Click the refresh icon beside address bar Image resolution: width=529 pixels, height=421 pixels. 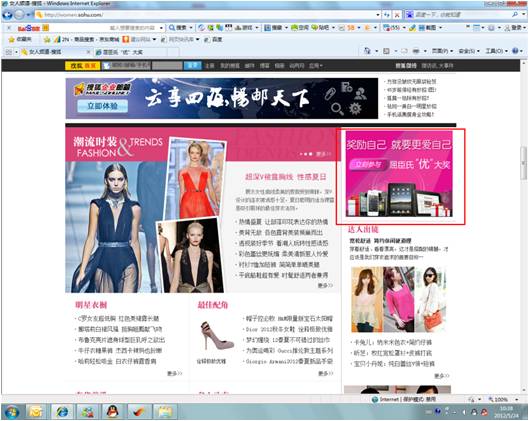pyautogui.click(x=387, y=15)
